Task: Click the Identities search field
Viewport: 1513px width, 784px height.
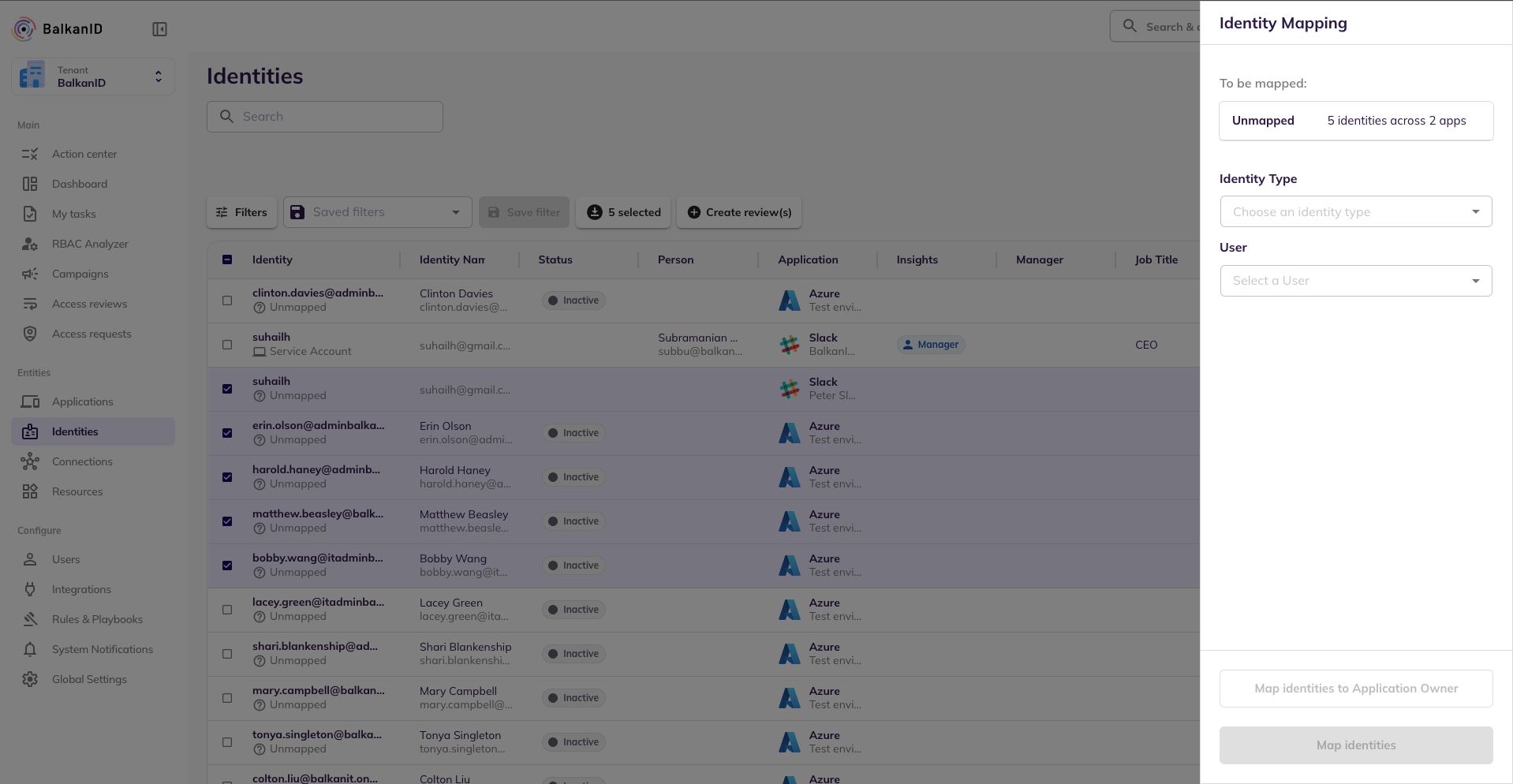Action: pyautogui.click(x=325, y=117)
